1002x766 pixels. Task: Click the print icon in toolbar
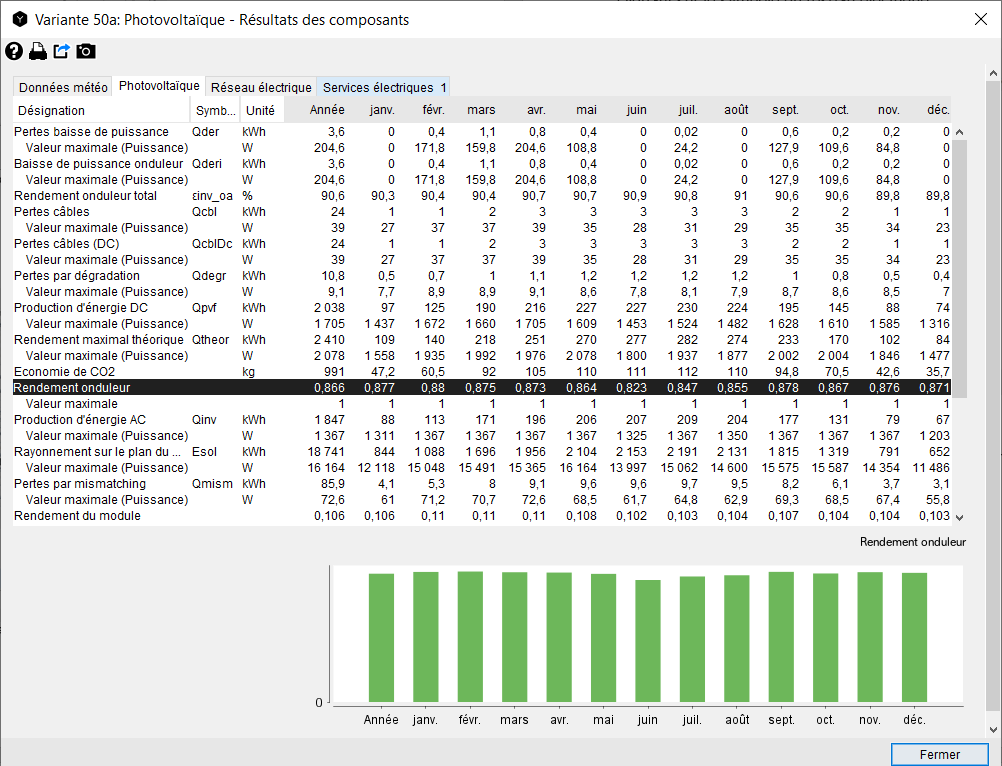[x=38, y=52]
